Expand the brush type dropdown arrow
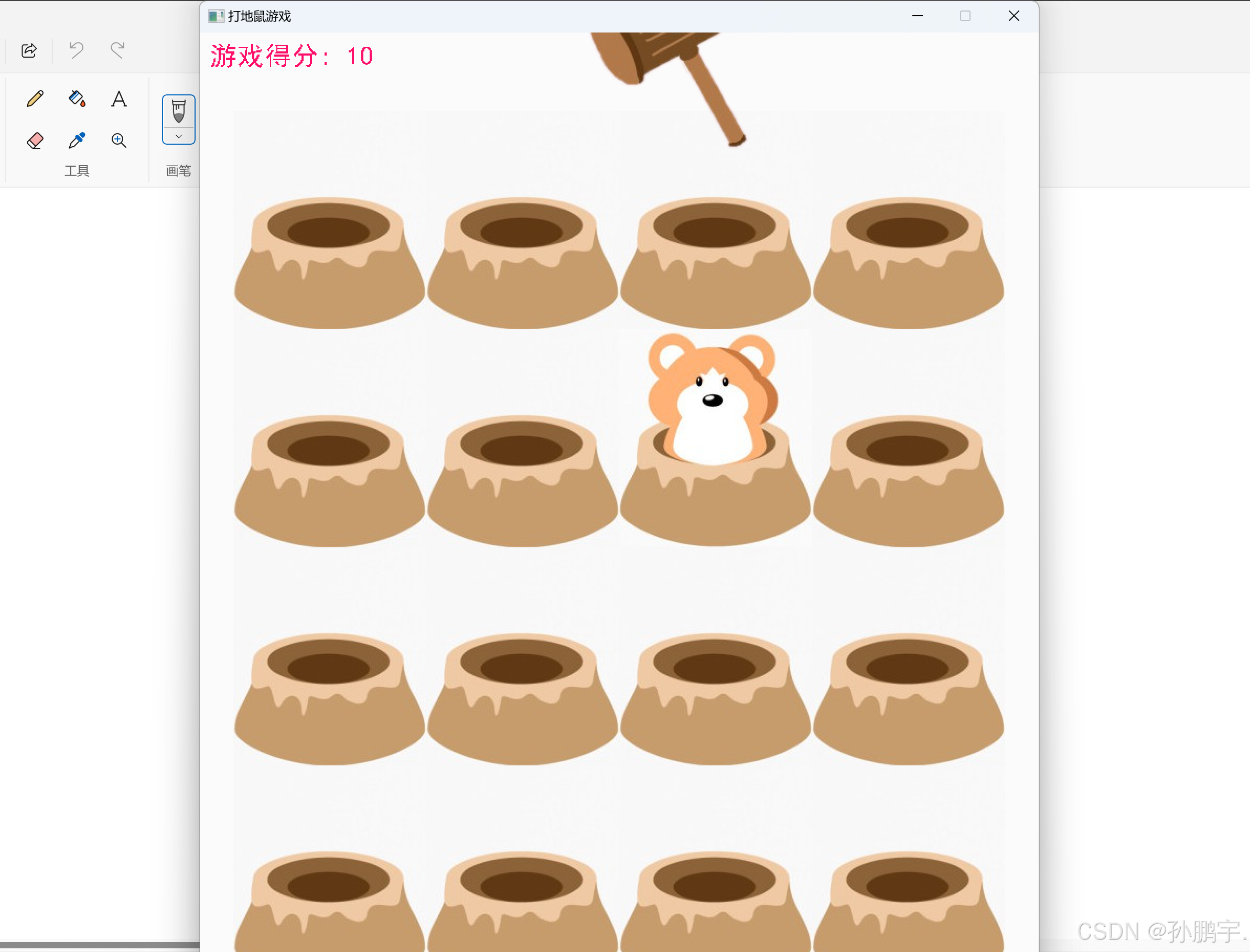The image size is (1250, 952). [x=178, y=137]
